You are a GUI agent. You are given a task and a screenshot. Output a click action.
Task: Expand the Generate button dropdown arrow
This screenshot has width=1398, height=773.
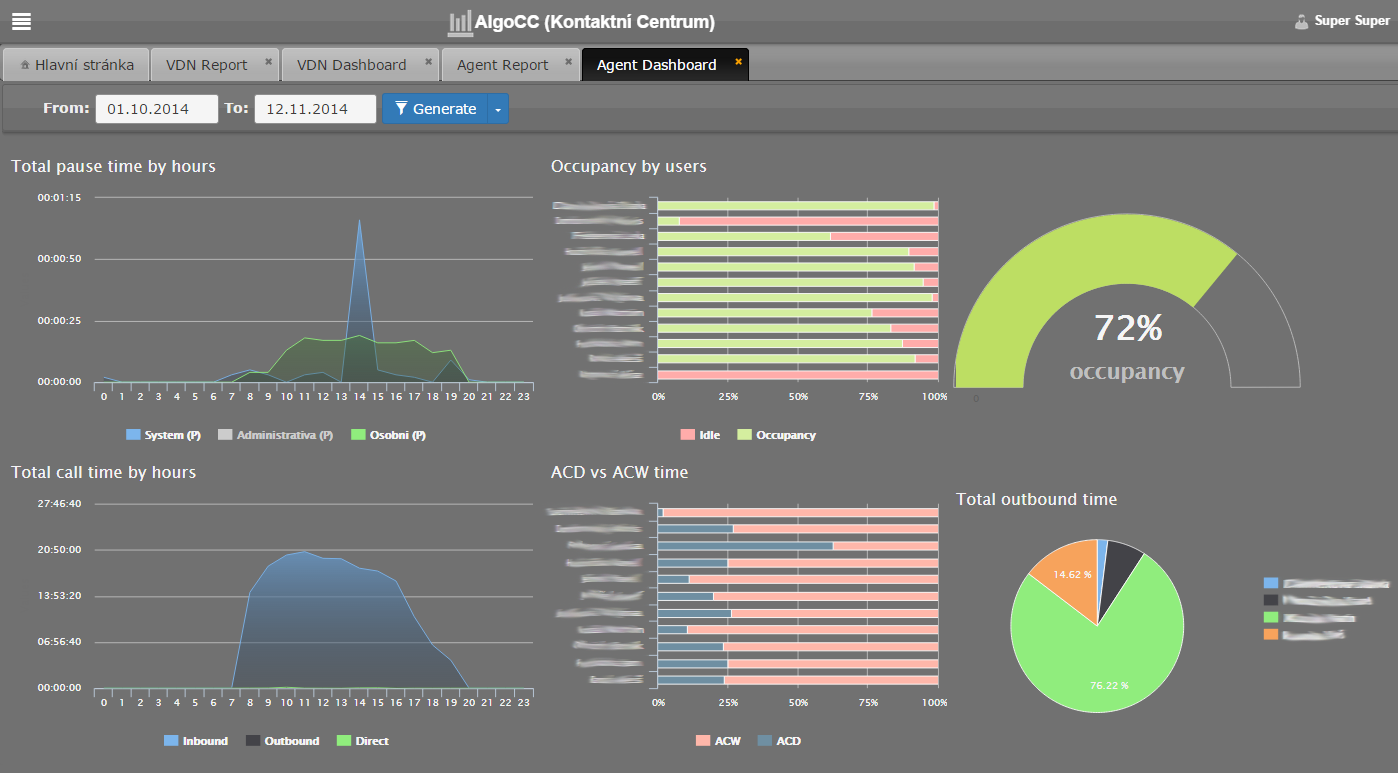point(498,109)
